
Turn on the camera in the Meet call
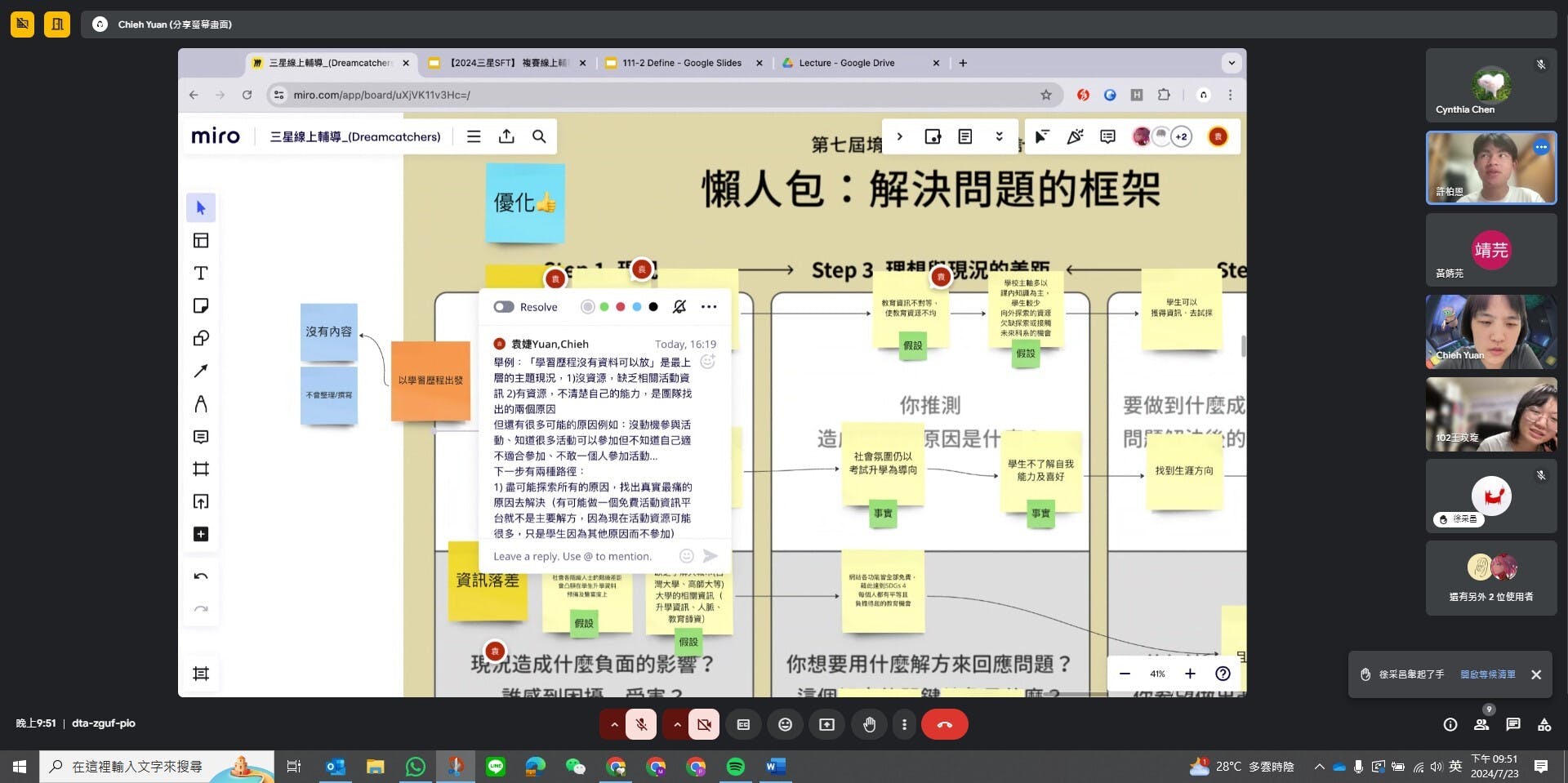pyautogui.click(x=704, y=724)
